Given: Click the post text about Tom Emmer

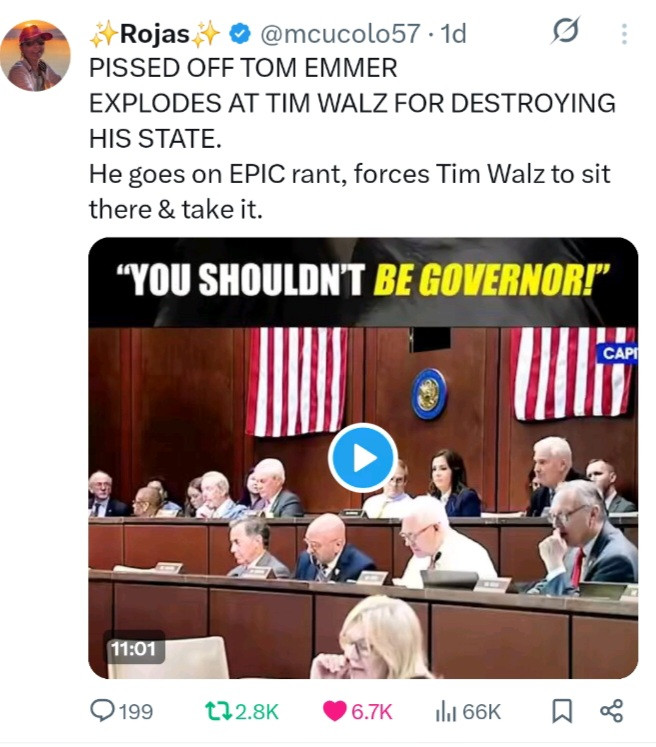Looking at the screenshot, I should [352, 139].
